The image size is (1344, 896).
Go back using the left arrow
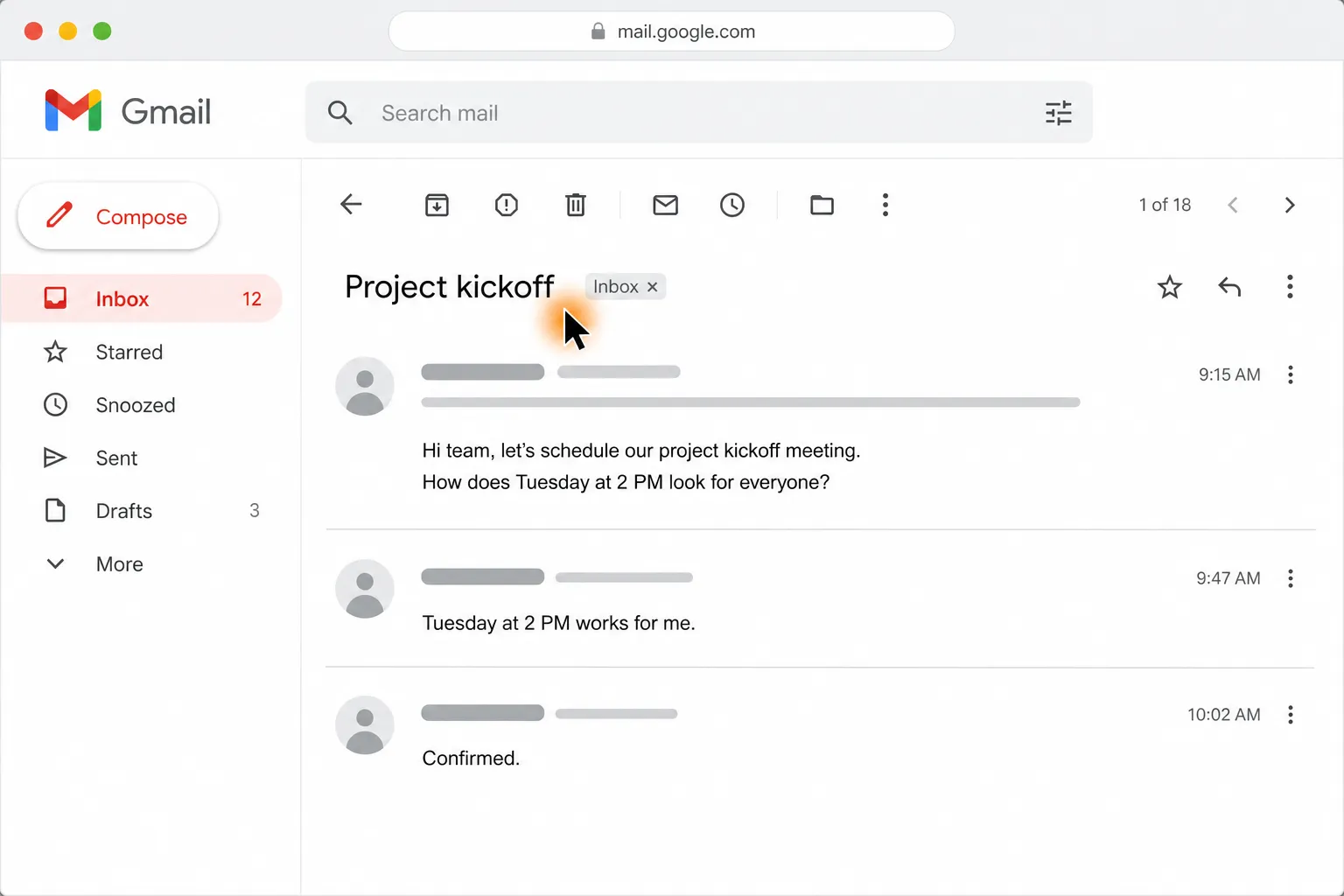351,205
